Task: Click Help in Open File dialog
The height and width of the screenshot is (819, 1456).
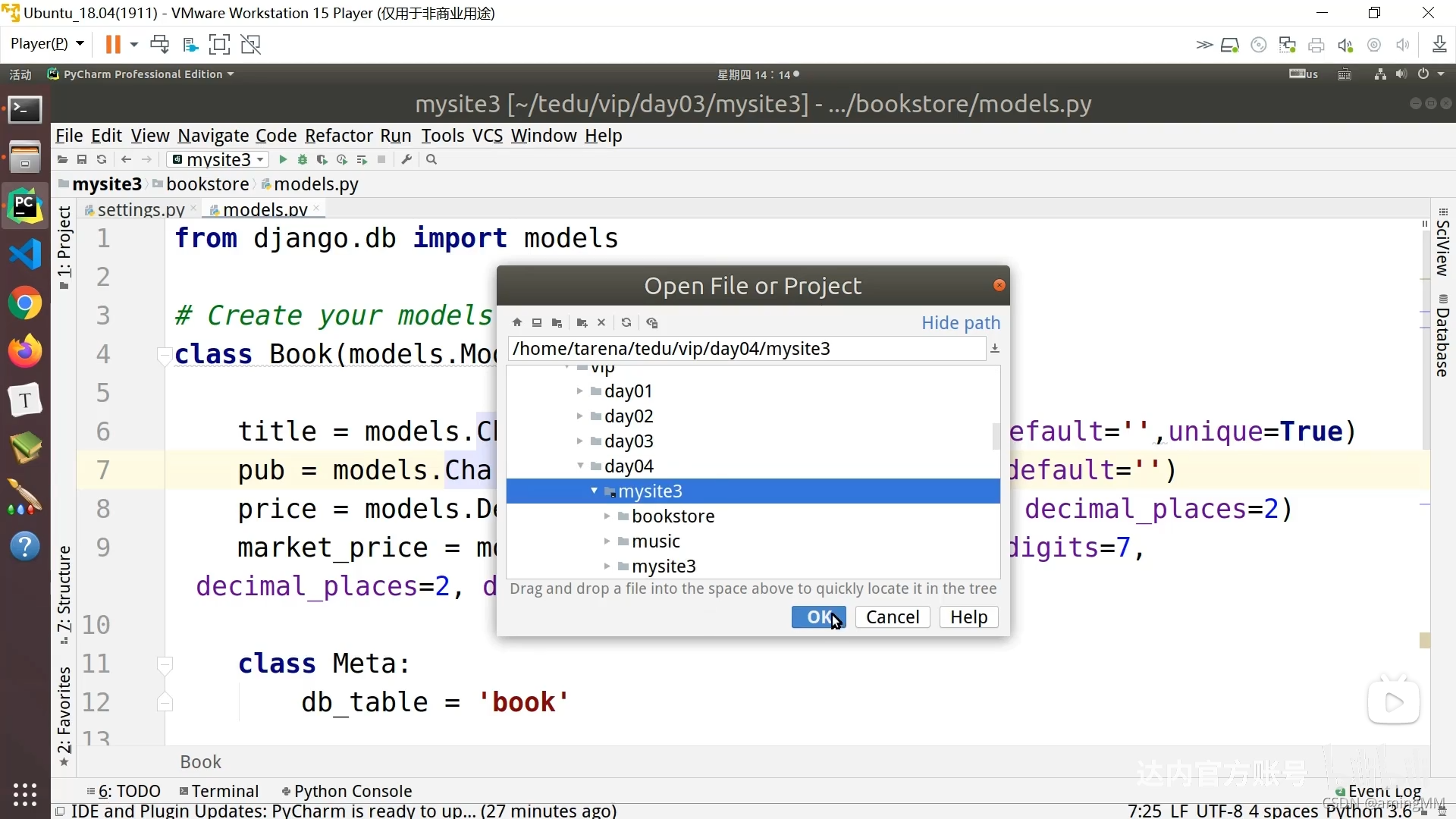Action: [968, 617]
